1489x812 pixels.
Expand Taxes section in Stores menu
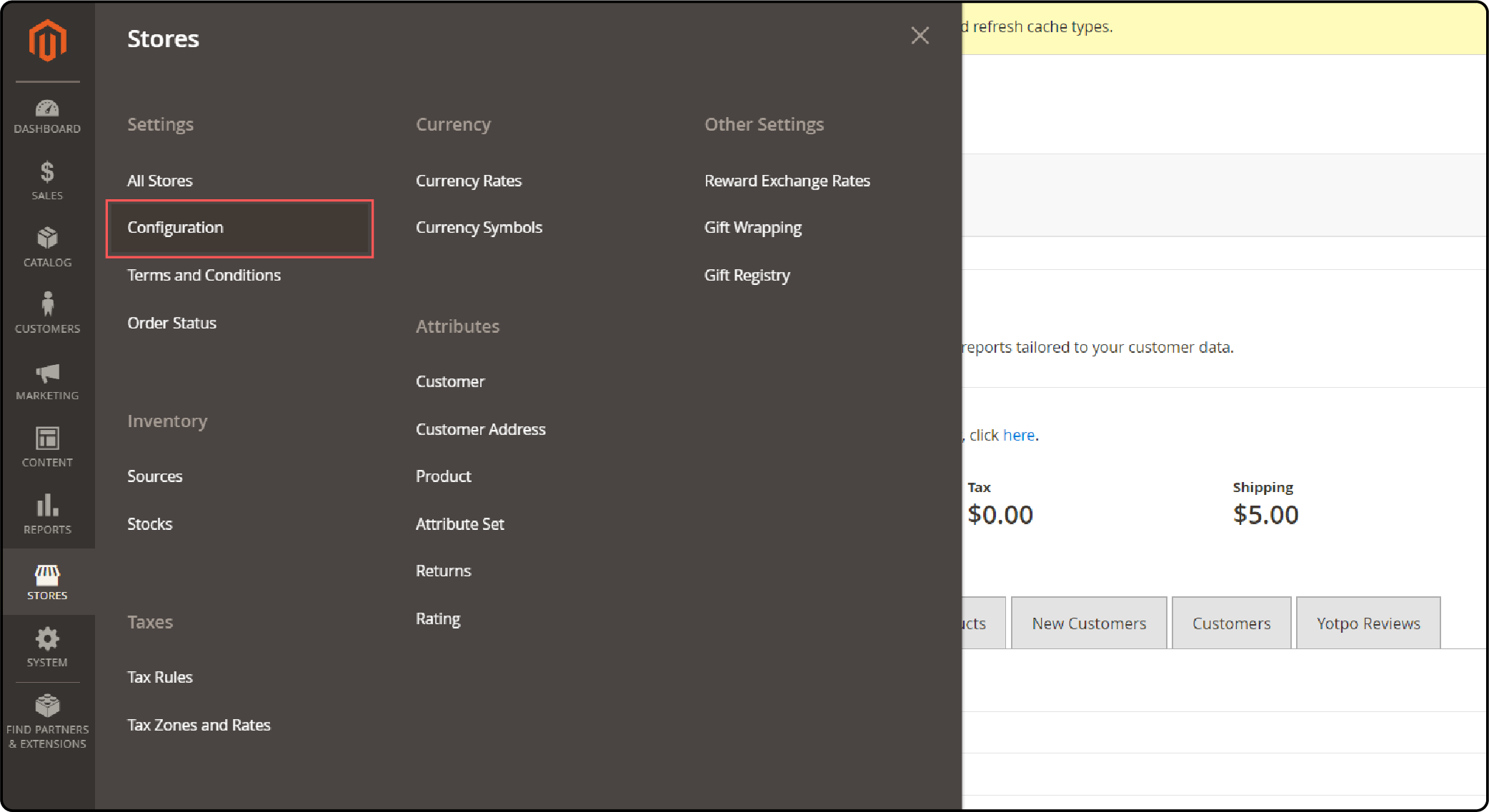149,621
